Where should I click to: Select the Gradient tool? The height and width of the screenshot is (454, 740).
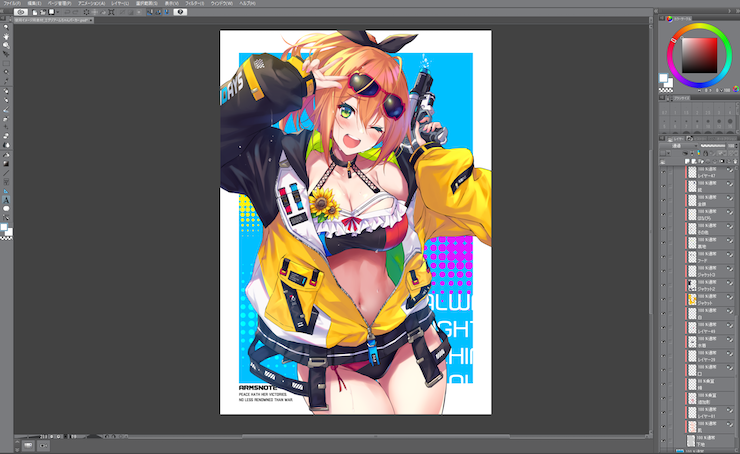[6, 163]
